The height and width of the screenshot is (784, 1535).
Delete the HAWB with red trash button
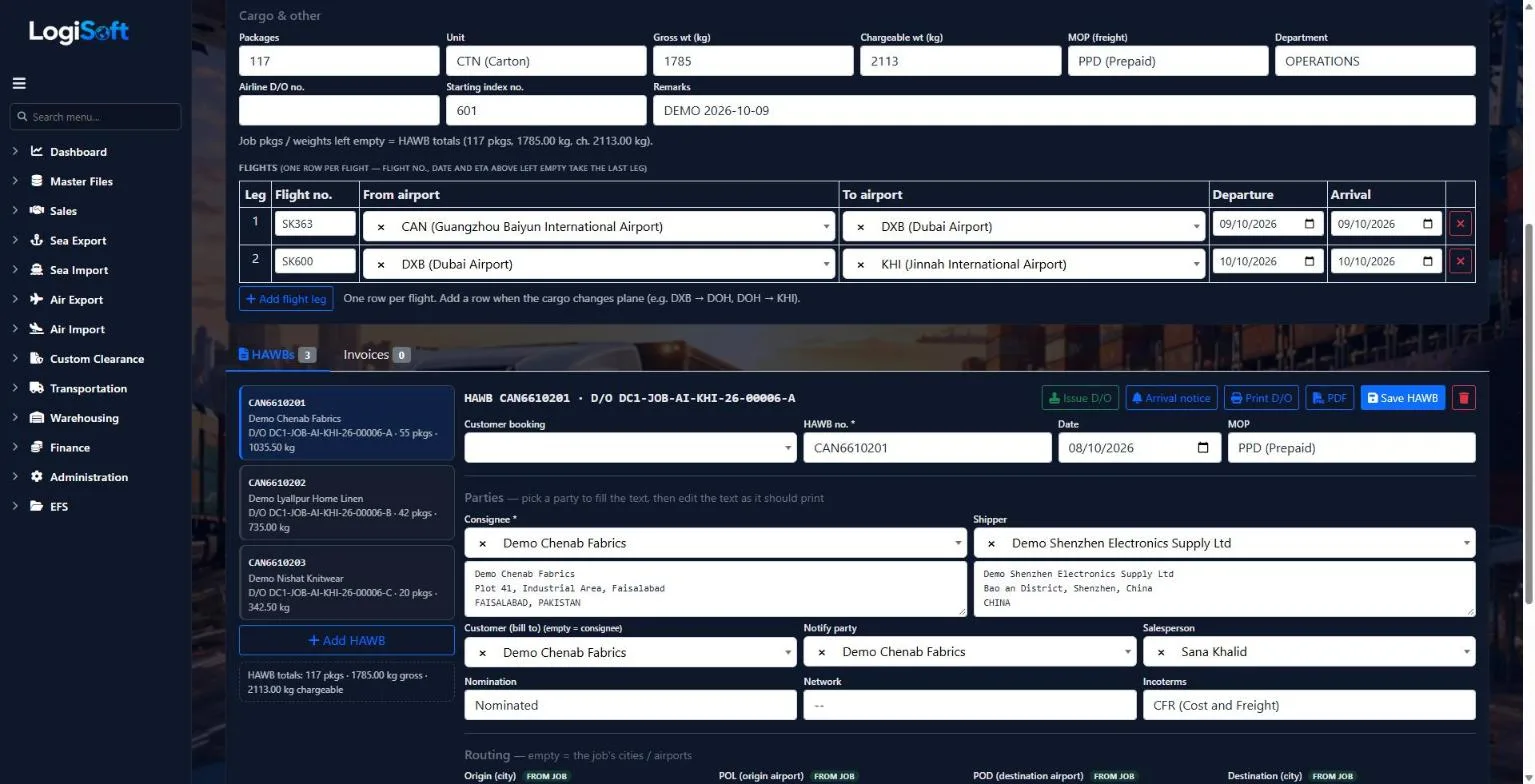click(1464, 398)
